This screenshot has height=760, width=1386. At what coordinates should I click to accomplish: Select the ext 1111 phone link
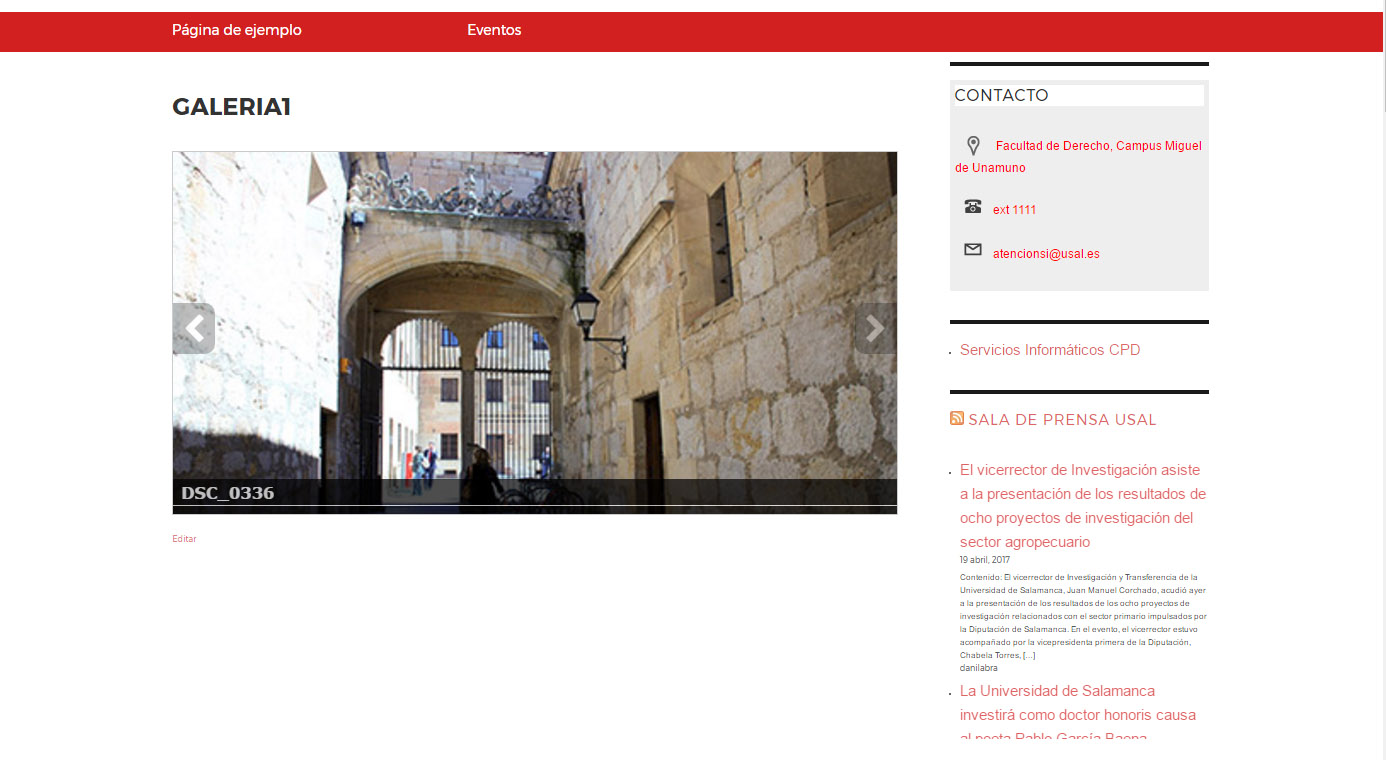click(x=1014, y=210)
